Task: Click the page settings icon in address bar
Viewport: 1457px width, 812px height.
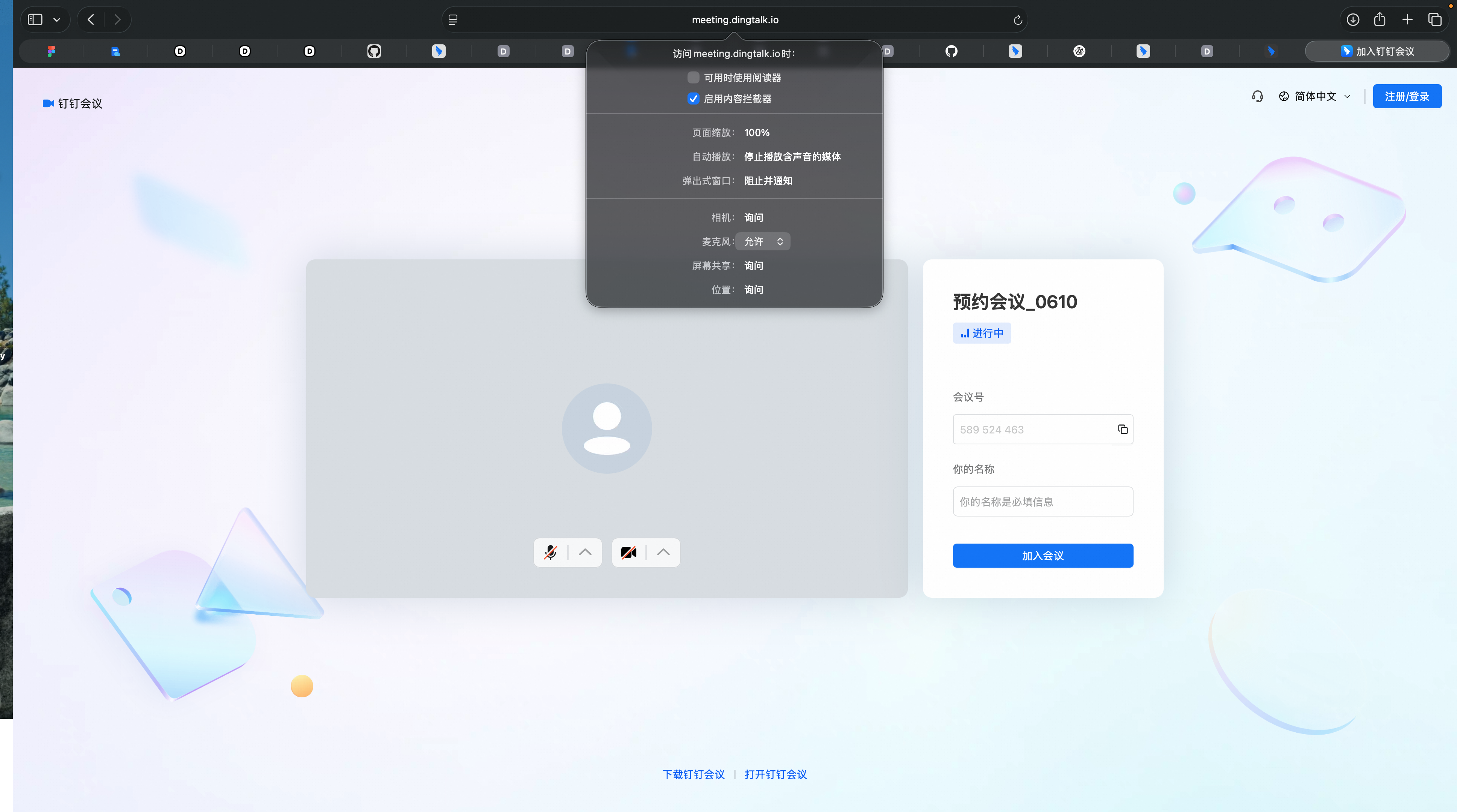Action: coord(453,20)
